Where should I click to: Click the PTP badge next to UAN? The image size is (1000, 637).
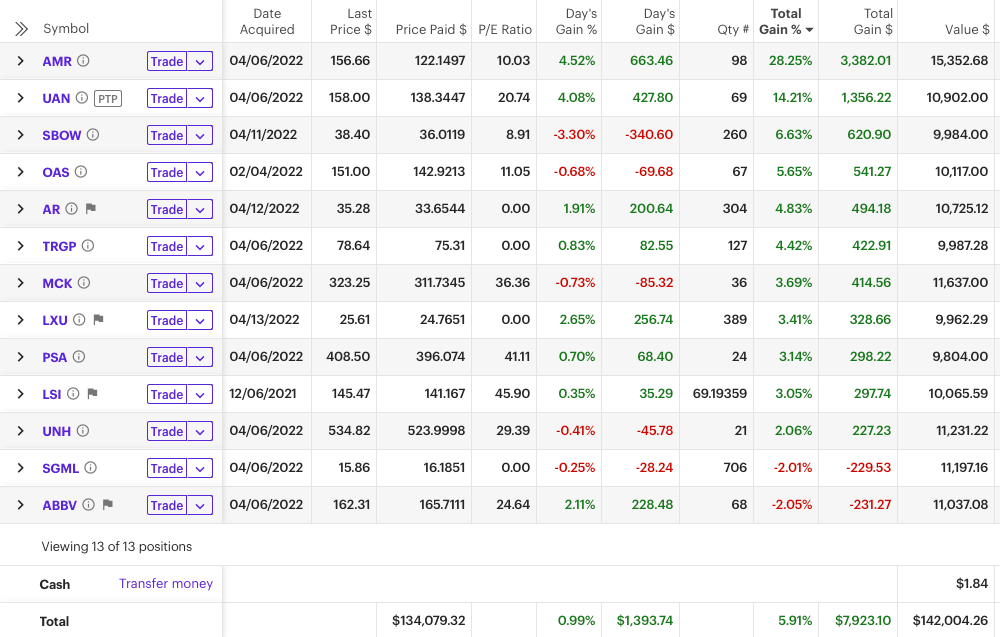click(x=108, y=98)
